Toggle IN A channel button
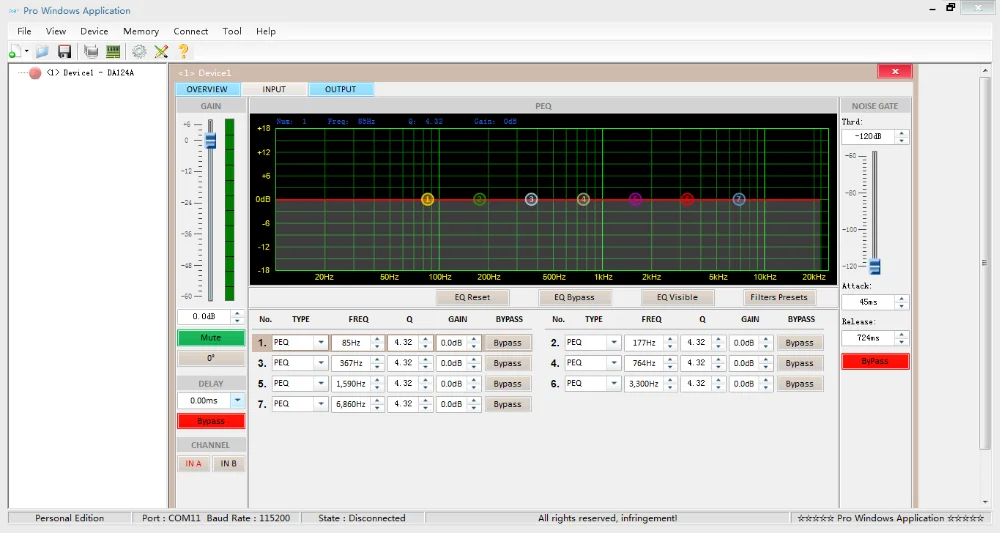Viewport: 1000px width, 533px height. (x=193, y=464)
